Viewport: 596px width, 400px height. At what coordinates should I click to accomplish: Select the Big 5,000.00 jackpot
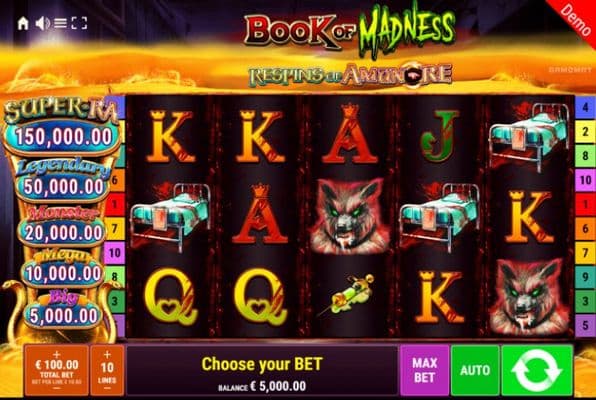[x=63, y=316]
